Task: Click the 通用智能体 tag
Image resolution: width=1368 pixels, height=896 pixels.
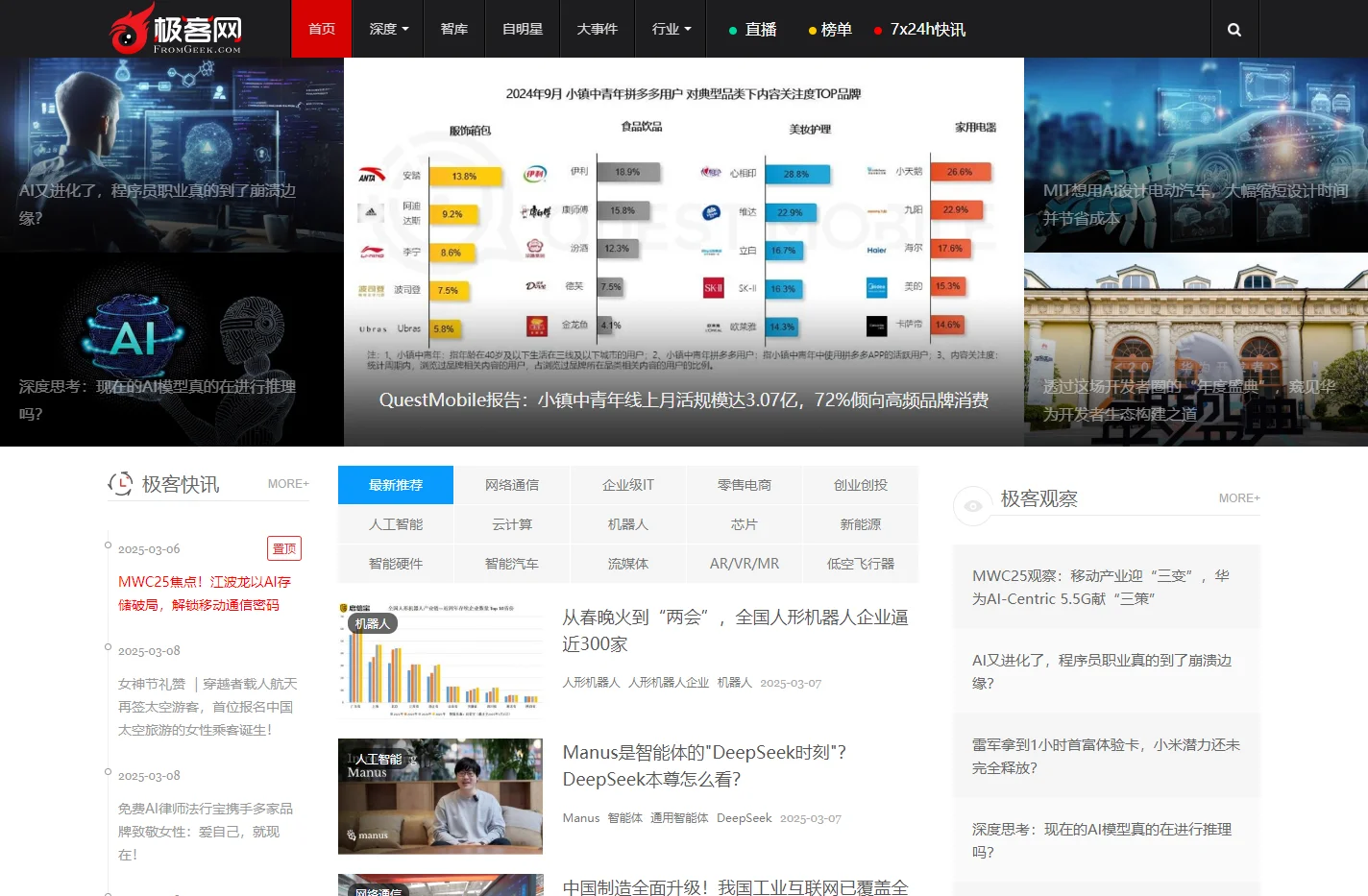Action: pyautogui.click(x=679, y=818)
